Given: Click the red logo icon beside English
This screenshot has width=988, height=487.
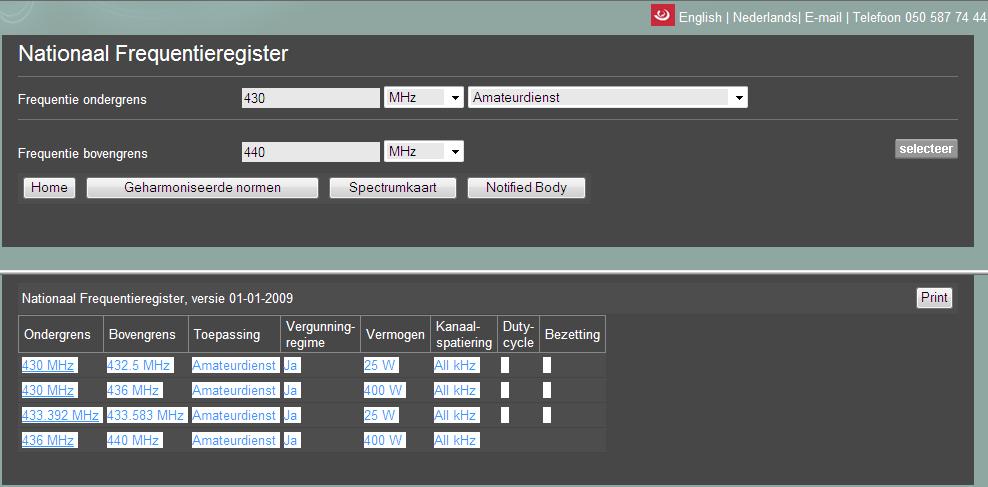Looking at the screenshot, I should [662, 16].
